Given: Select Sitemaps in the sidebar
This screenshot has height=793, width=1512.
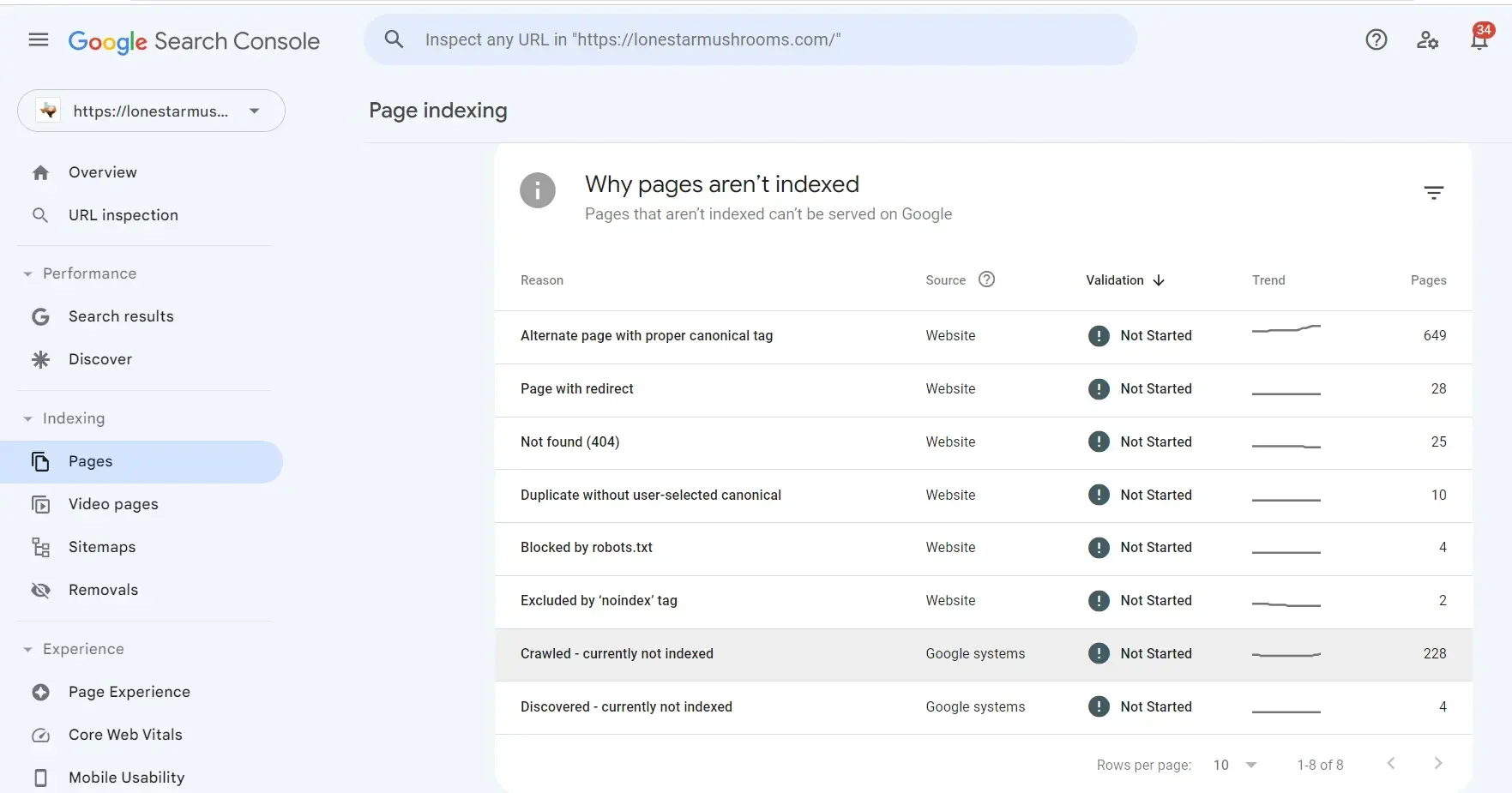Looking at the screenshot, I should (102, 547).
